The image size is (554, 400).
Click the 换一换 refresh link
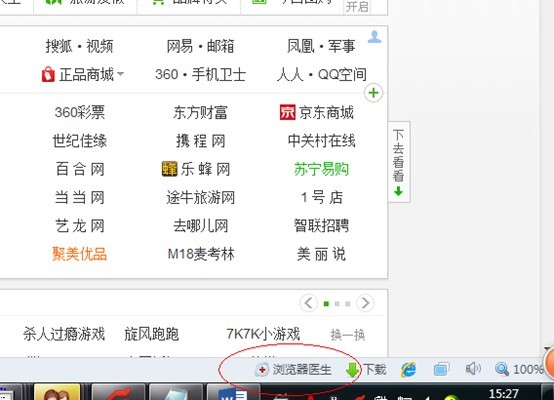(348, 335)
